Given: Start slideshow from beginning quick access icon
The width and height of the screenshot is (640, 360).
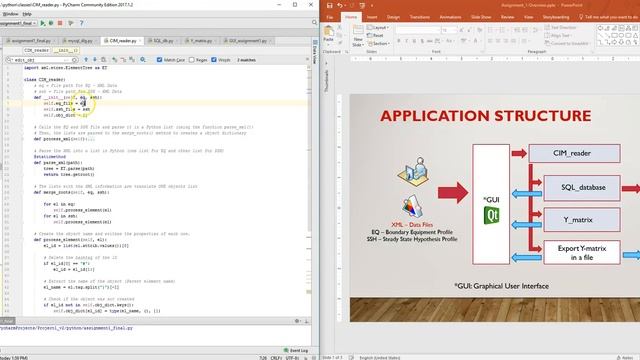Looking at the screenshot, I should 362,5.
